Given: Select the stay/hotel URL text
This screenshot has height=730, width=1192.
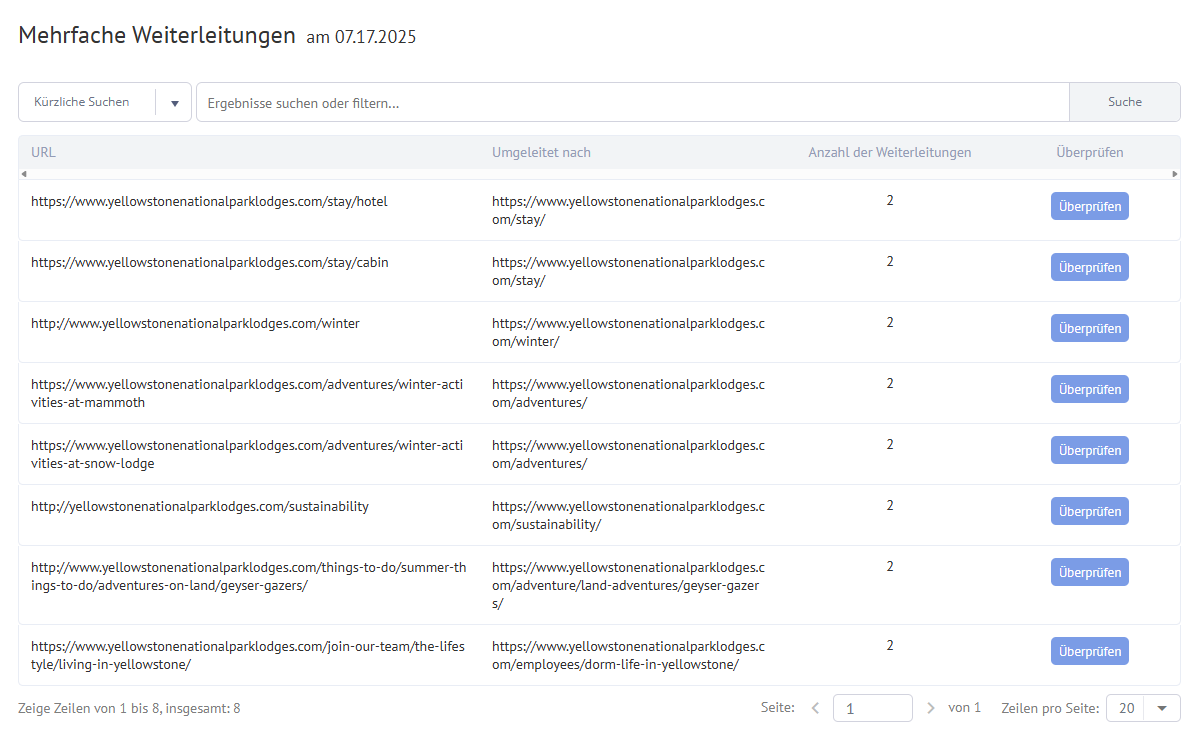Looking at the screenshot, I should click(209, 202).
